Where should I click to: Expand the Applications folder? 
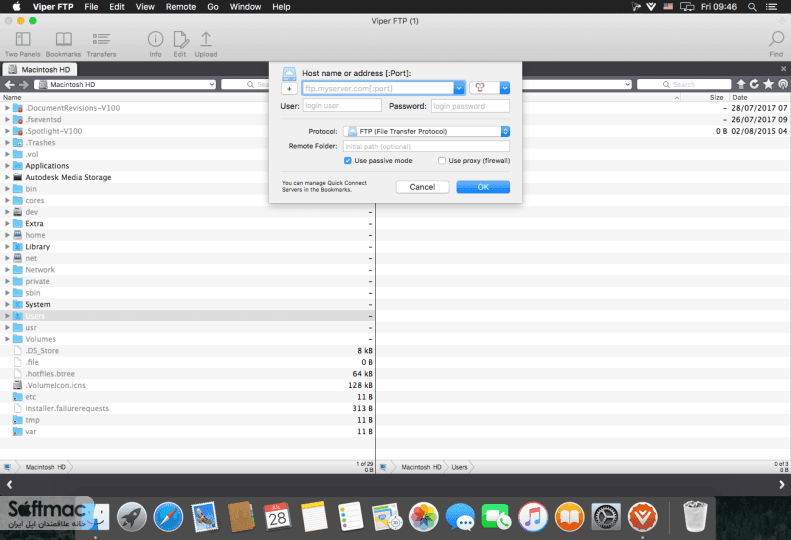(x=7, y=166)
